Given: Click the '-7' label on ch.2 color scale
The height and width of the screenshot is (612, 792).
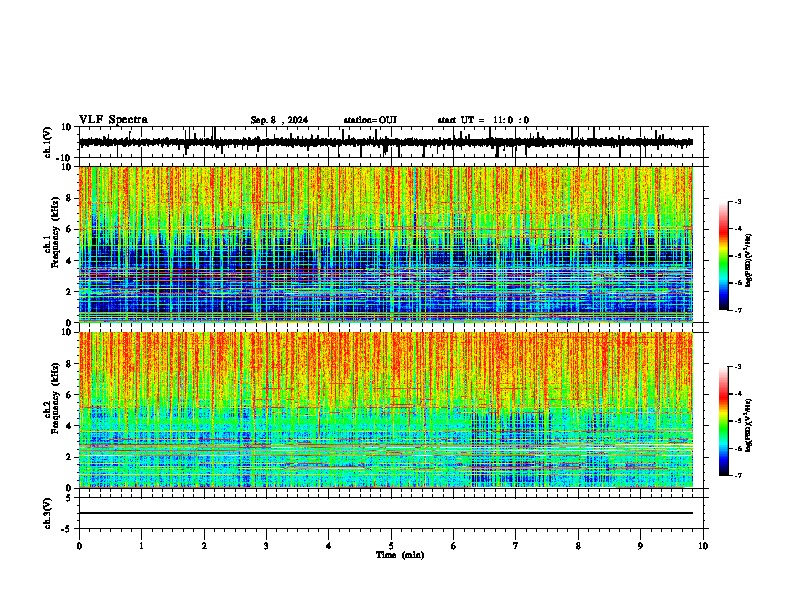Looking at the screenshot, I should point(737,475).
